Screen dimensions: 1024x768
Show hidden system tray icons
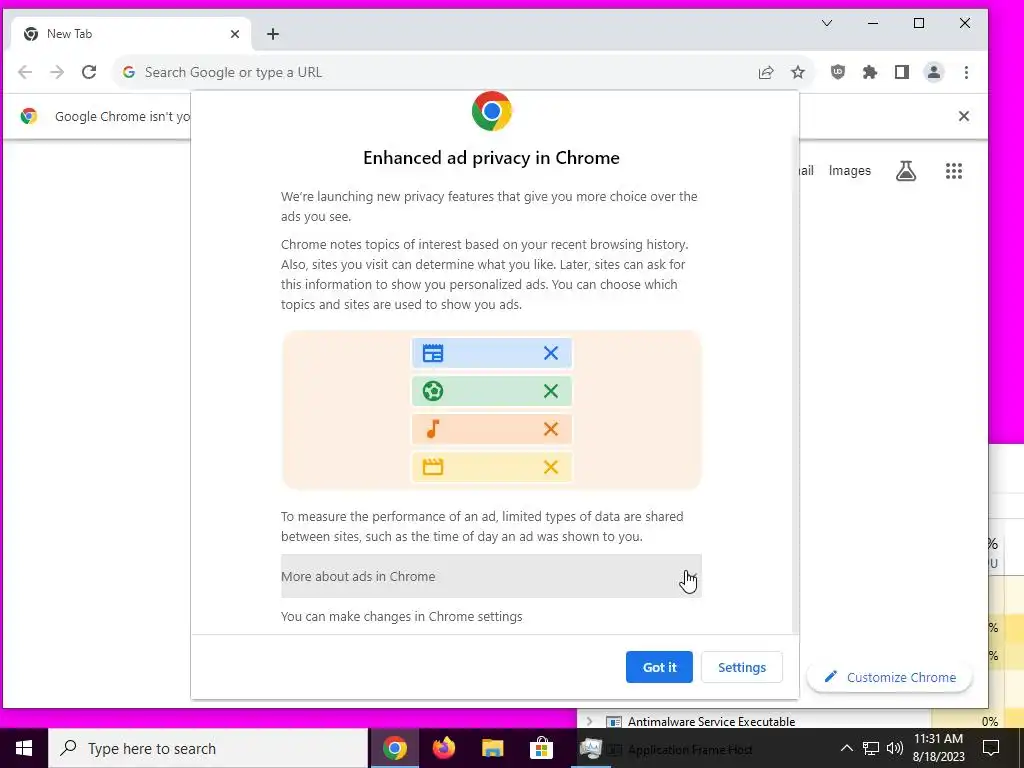pos(846,748)
